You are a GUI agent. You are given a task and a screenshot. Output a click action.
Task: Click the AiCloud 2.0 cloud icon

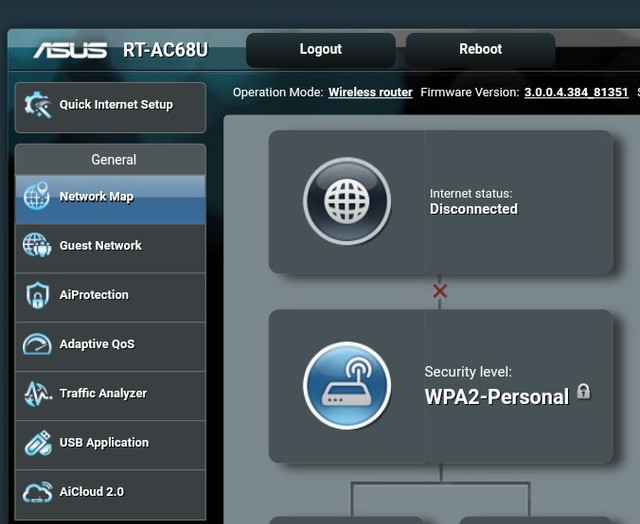[x=38, y=492]
